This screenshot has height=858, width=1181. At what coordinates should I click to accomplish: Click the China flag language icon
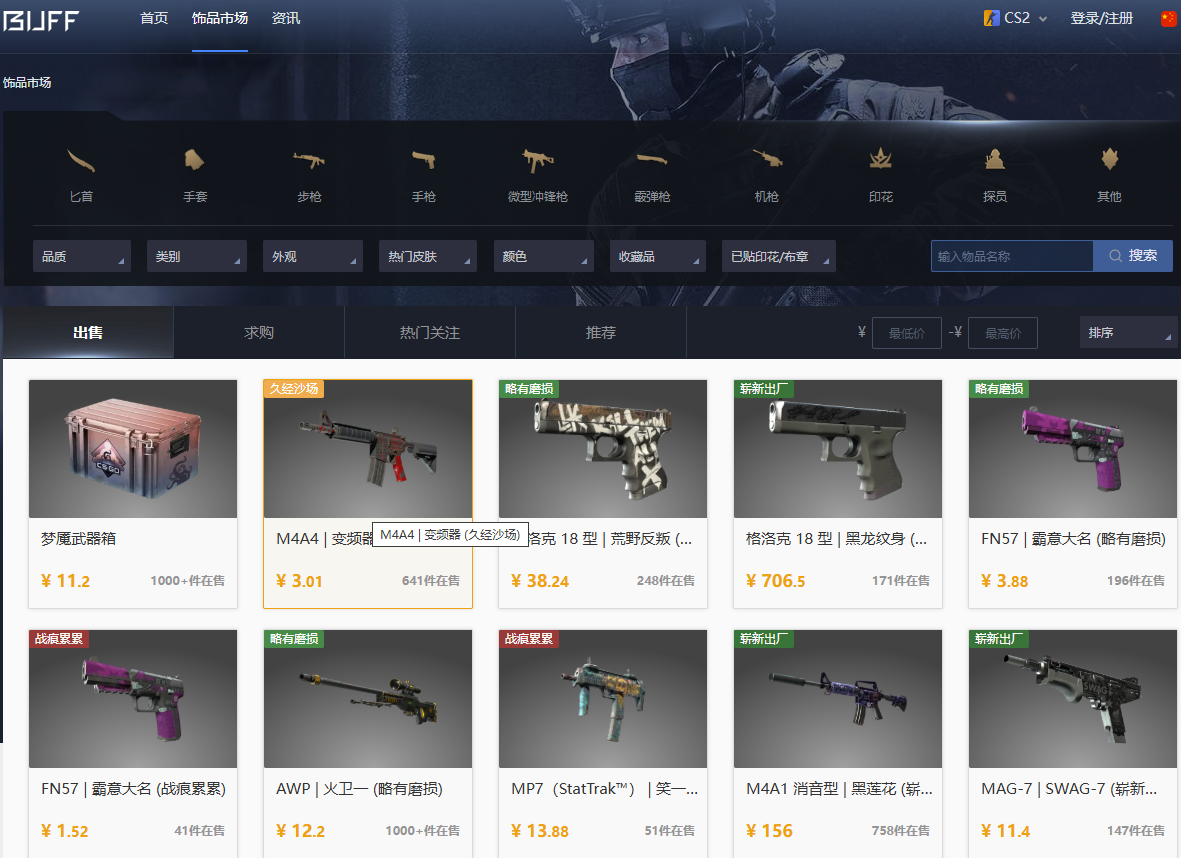click(1168, 18)
